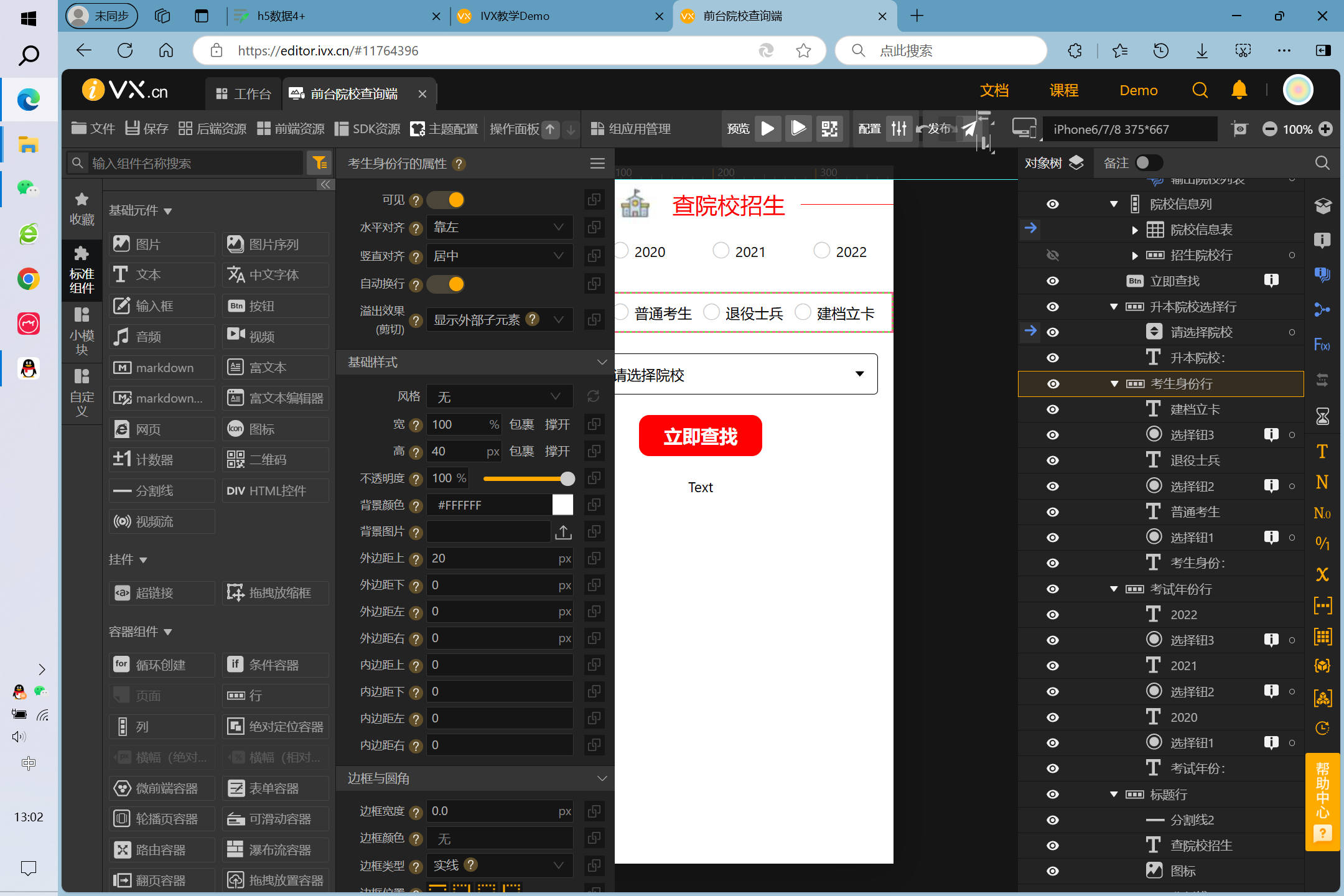
Task: Switch to the 工作台 tab
Action: [x=243, y=94]
